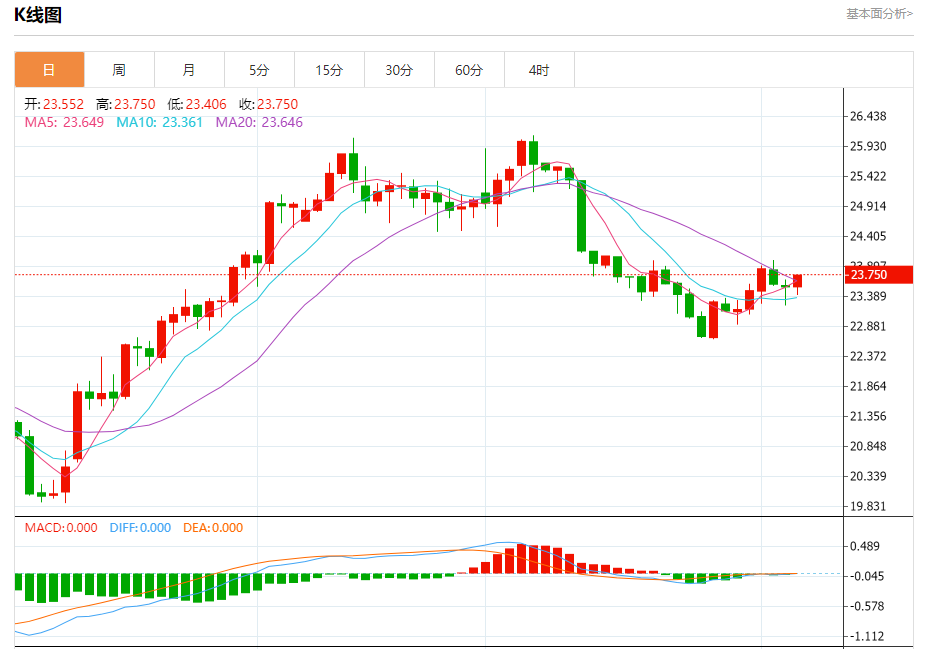Click the 低:23.406 low price value
926x649 pixels.
click(197, 105)
